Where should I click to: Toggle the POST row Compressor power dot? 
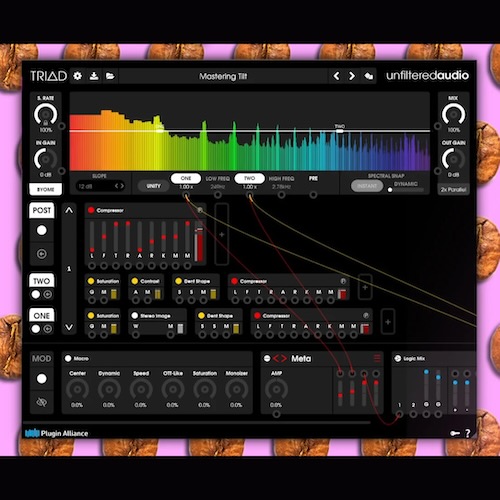click(x=91, y=210)
